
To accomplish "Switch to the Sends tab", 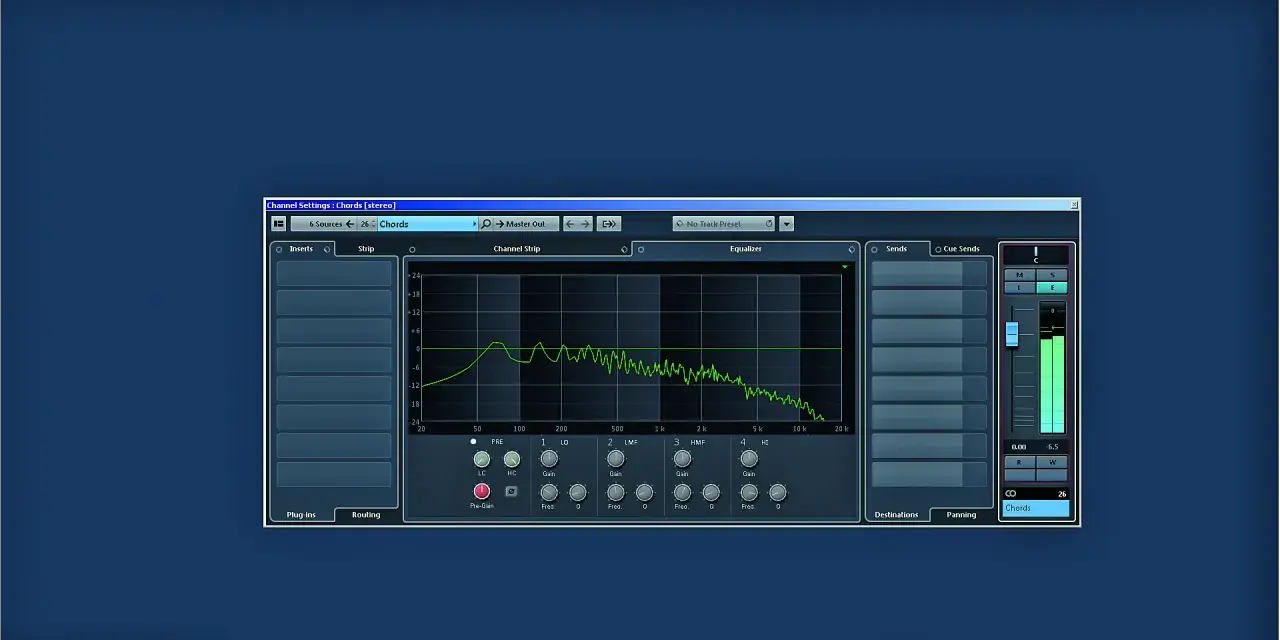I will (897, 249).
